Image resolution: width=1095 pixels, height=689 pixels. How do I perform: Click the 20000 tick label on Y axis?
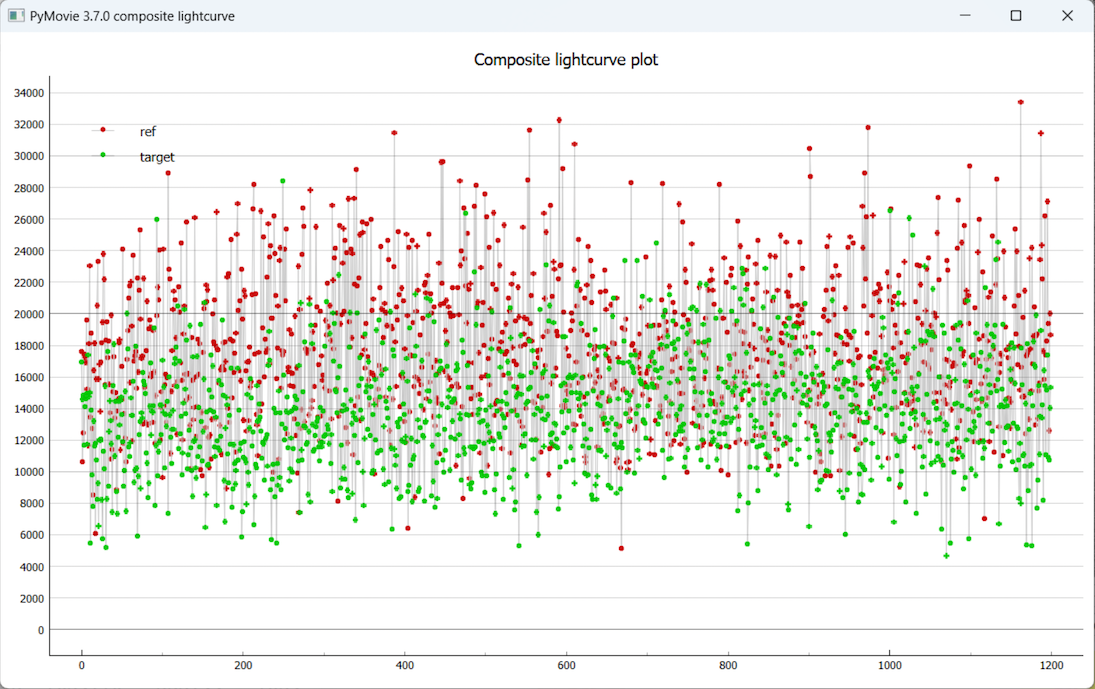(x=28, y=314)
